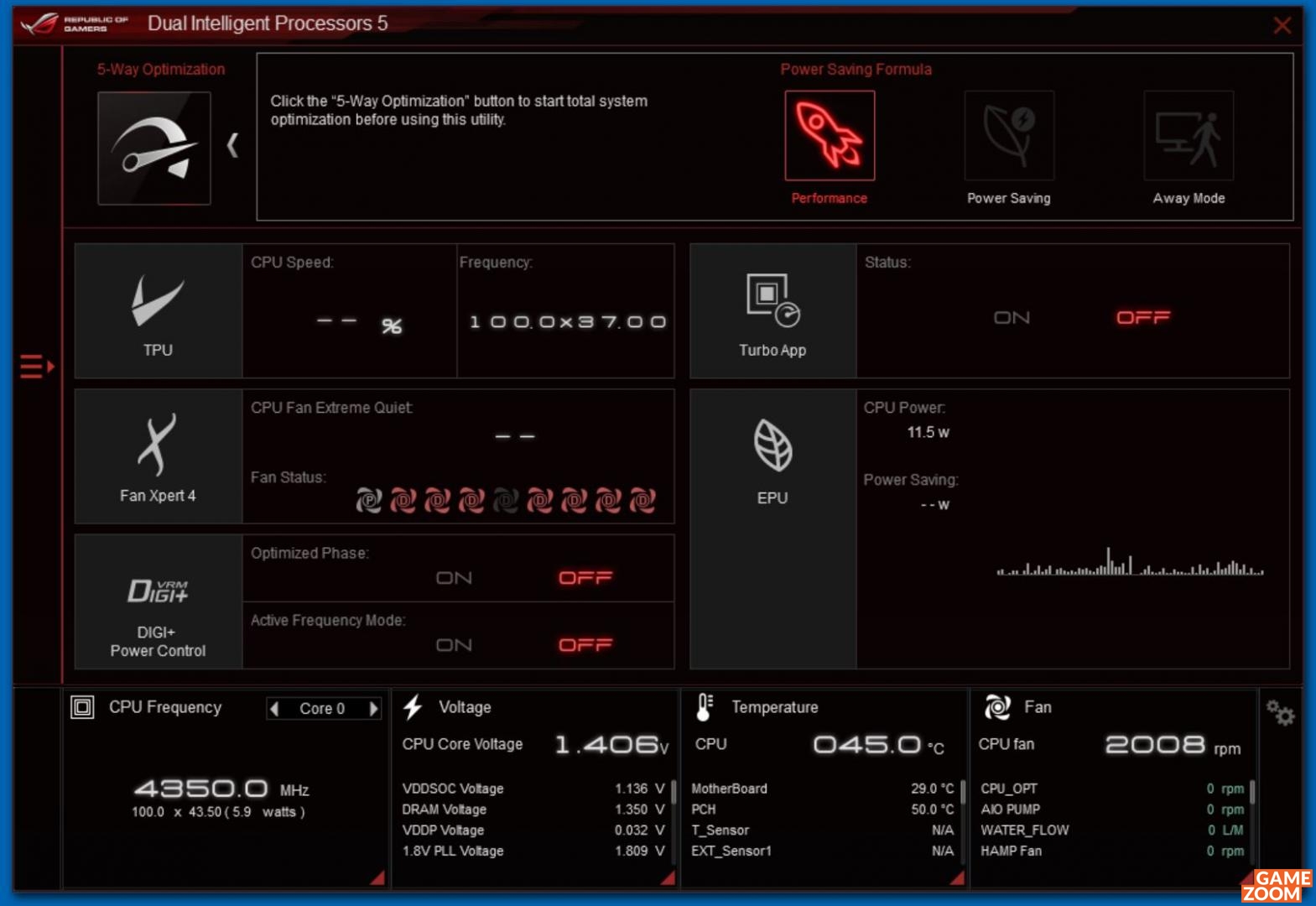Click the Core 0 selector label

click(x=322, y=709)
